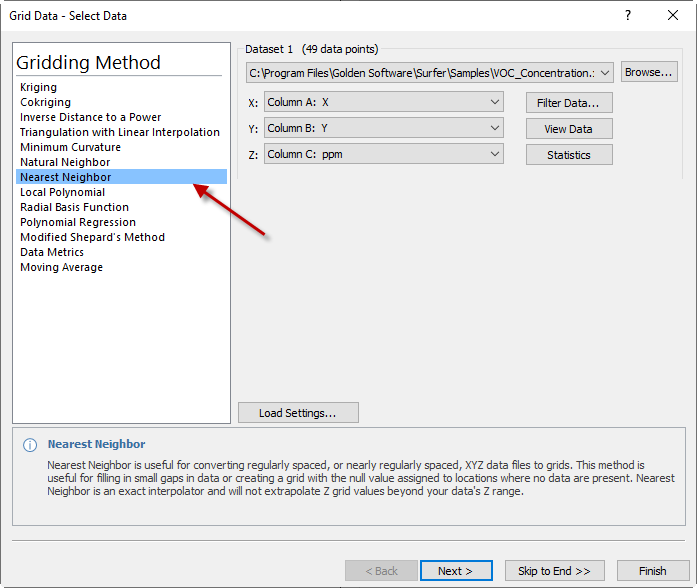
Task: Expand the Y column dropdown
Action: click(x=496, y=128)
